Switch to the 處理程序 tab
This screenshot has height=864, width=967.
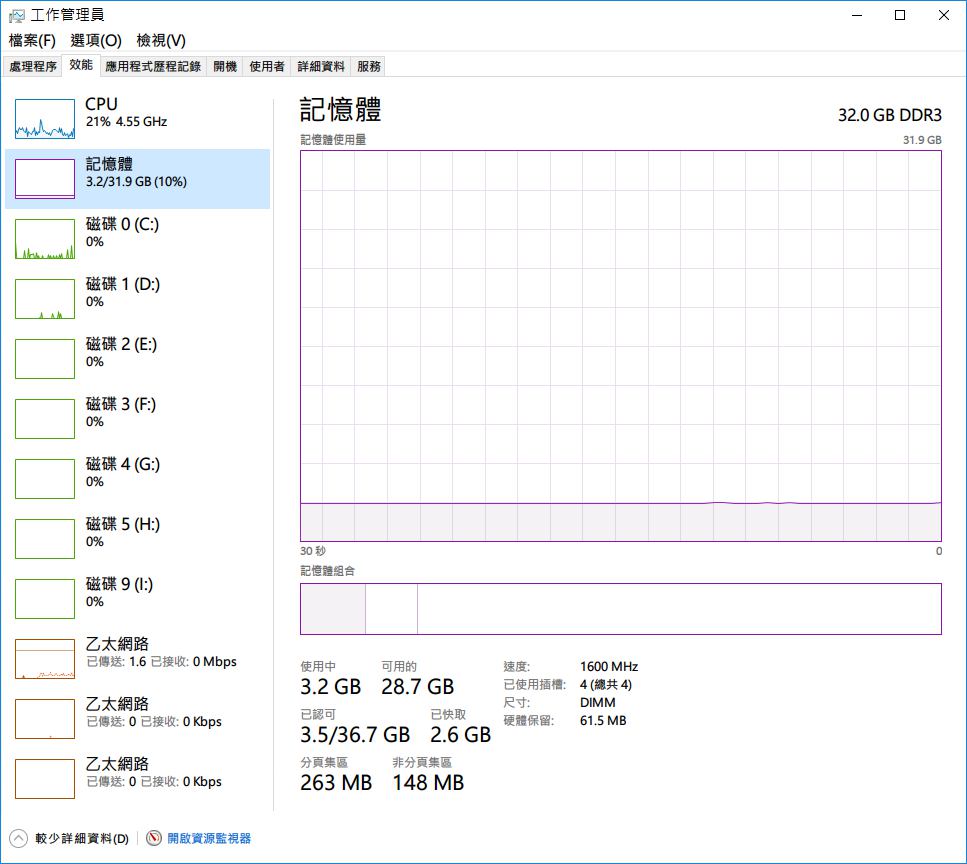tap(33, 66)
